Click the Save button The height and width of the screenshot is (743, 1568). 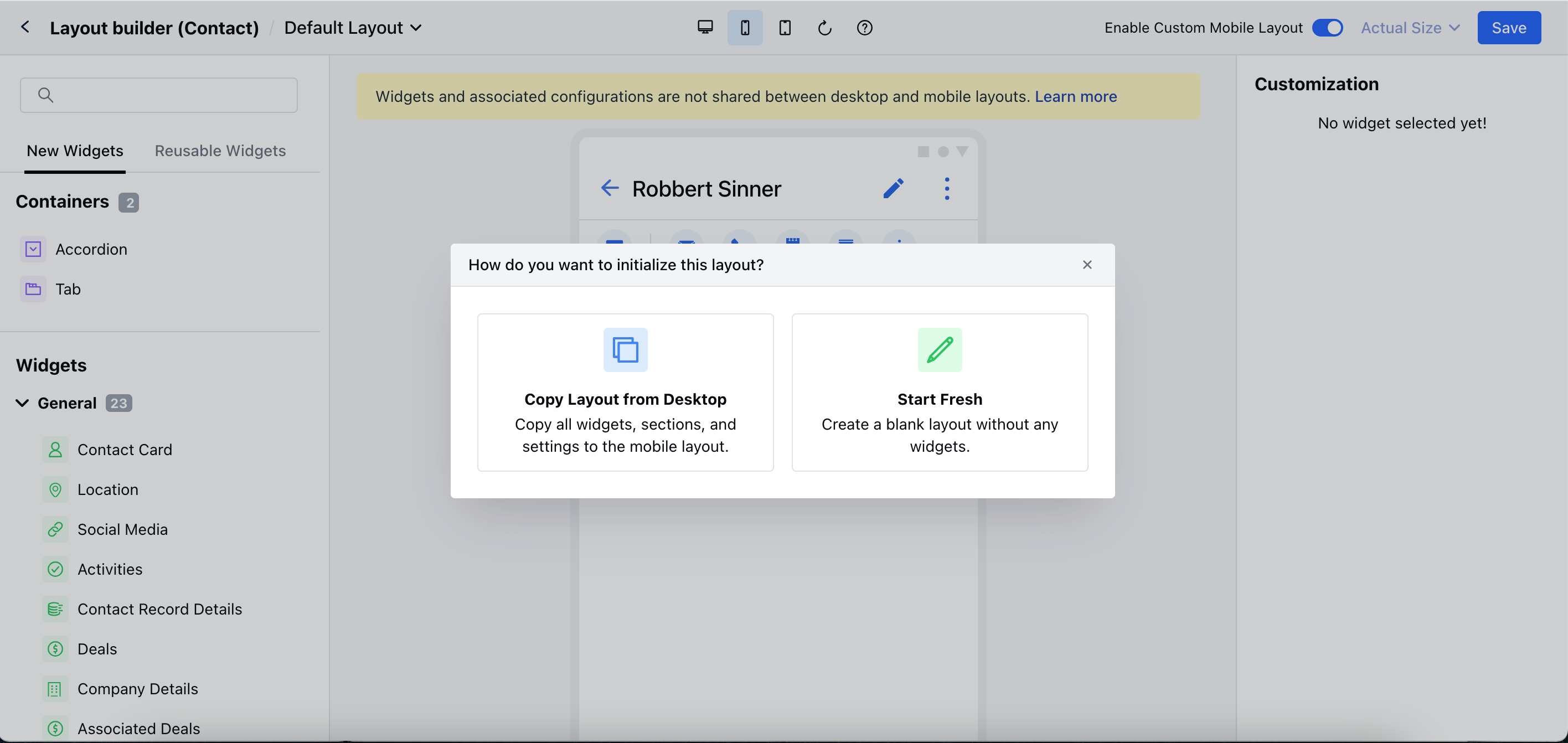click(x=1508, y=27)
